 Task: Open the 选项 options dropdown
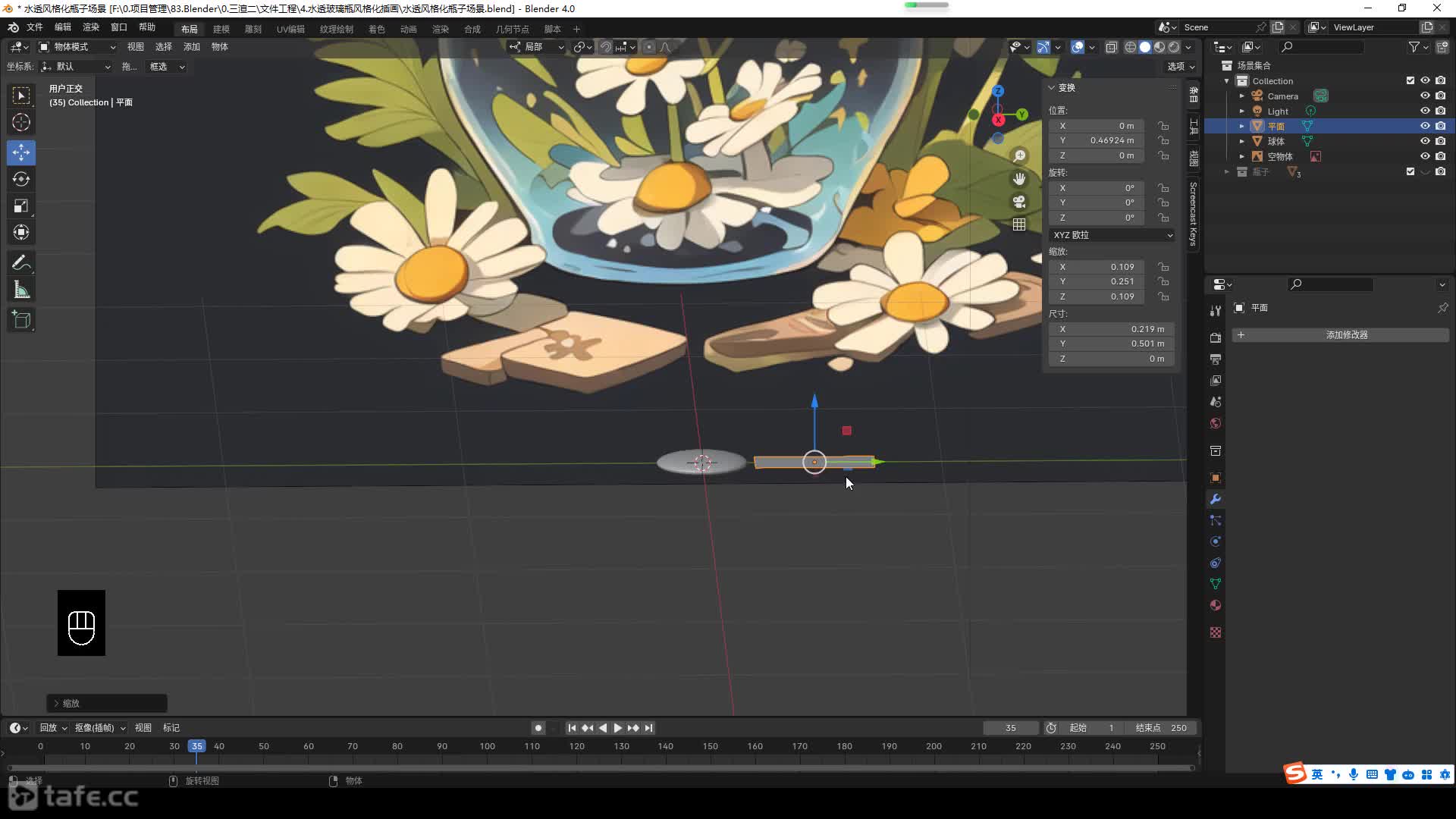pyautogui.click(x=1181, y=67)
